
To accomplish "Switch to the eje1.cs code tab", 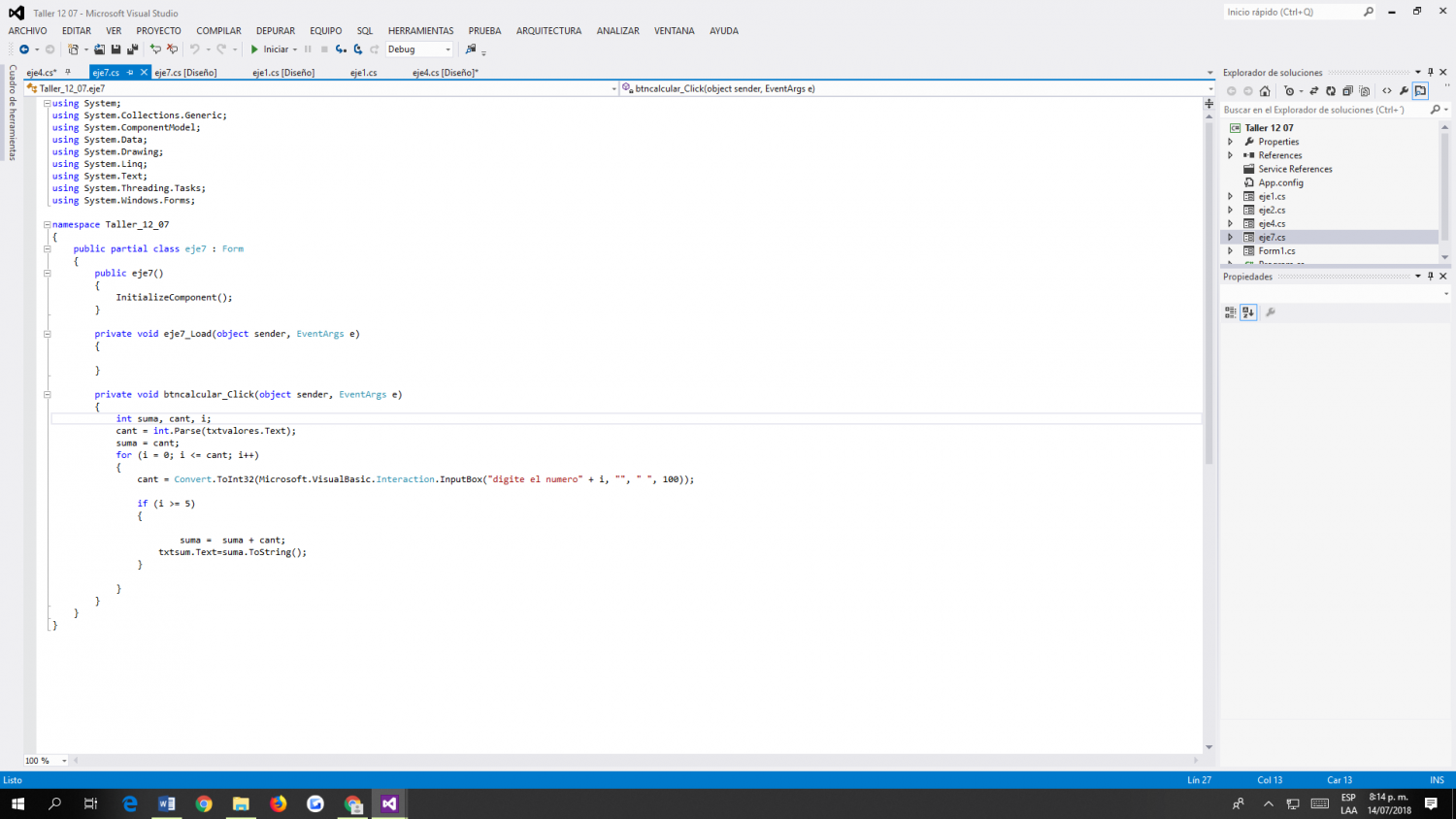I will (364, 73).
